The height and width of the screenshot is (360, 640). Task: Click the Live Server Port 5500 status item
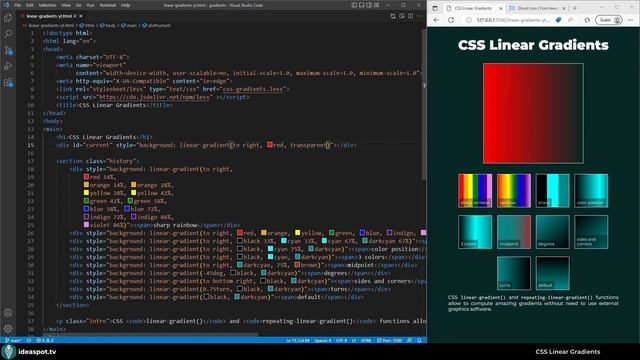click(x=389, y=340)
